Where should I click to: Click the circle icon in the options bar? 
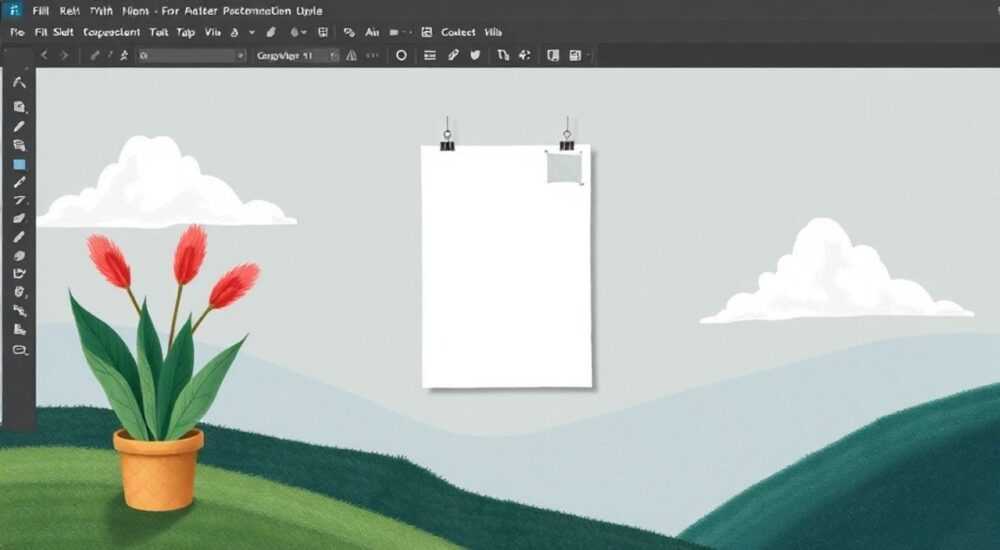click(401, 56)
